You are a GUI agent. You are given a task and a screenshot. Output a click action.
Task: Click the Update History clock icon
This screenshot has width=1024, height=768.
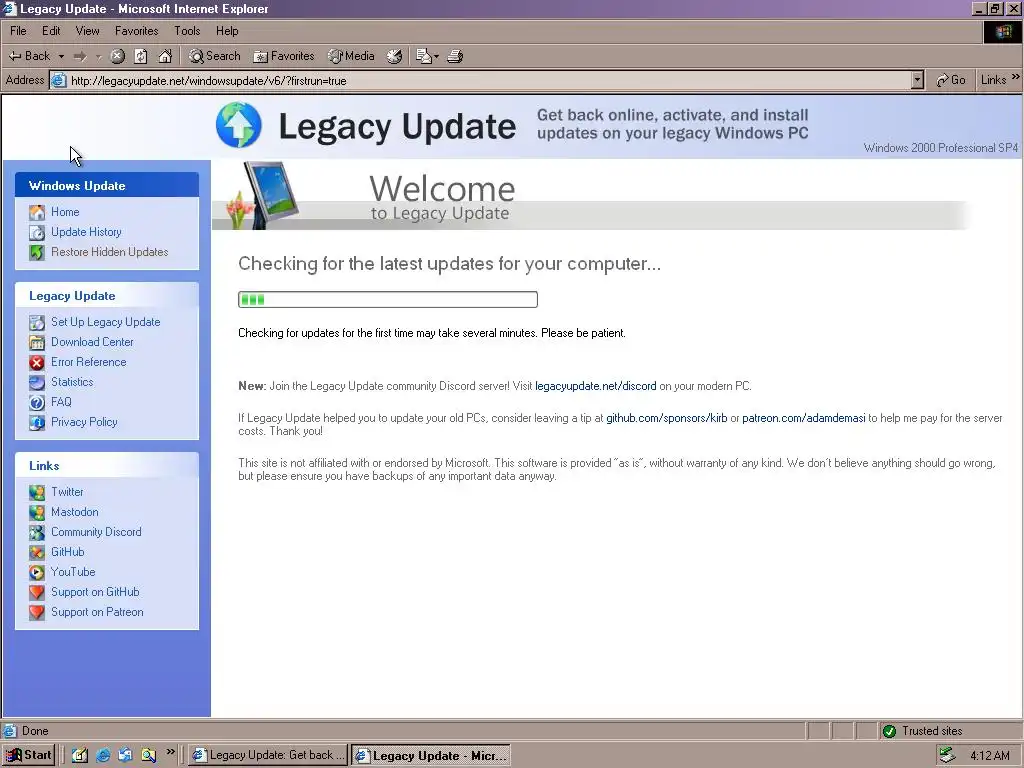click(x=37, y=232)
